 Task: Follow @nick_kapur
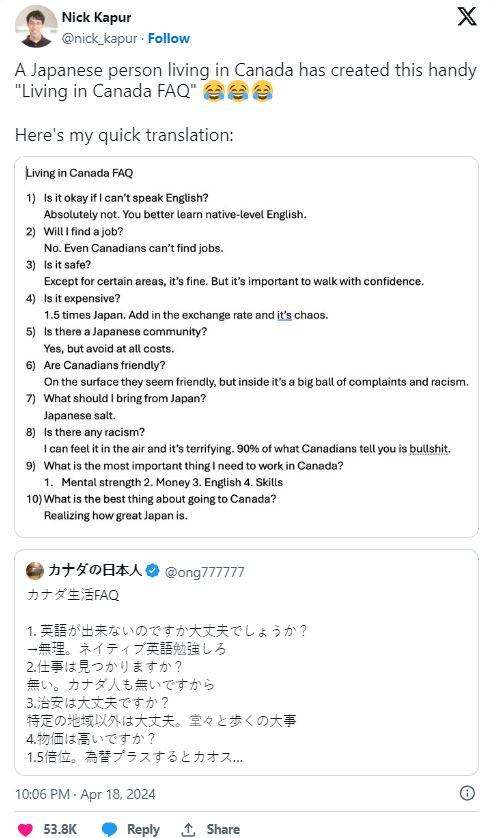(168, 38)
